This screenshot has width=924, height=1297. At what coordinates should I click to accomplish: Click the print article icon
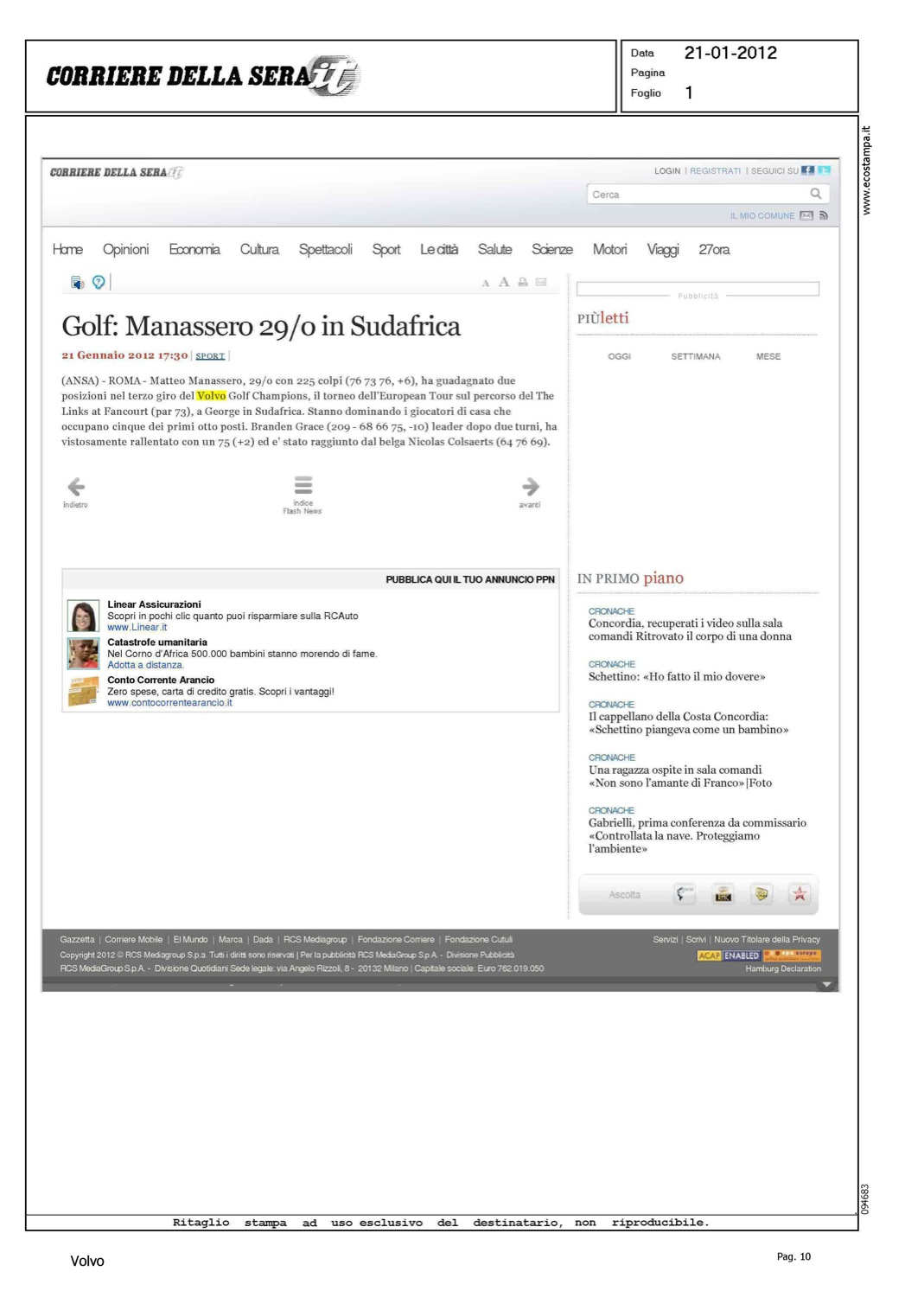click(x=523, y=282)
